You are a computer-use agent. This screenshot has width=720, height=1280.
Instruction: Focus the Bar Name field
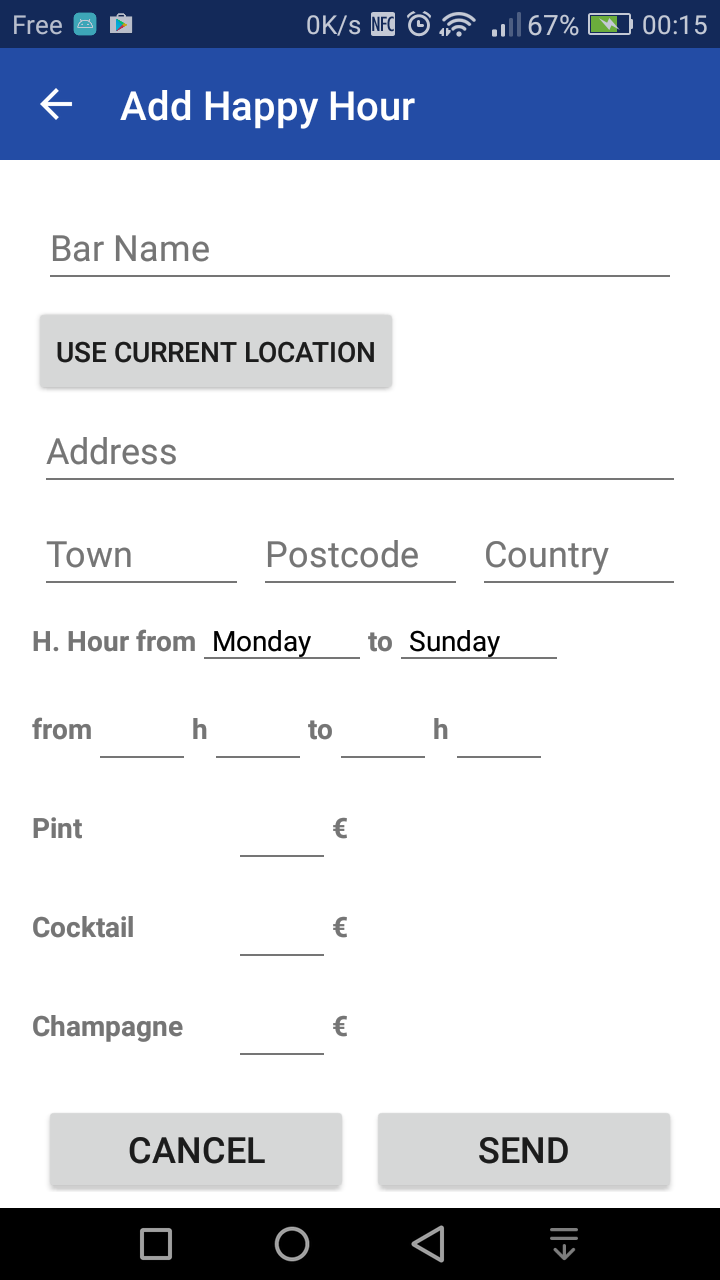[359, 249]
